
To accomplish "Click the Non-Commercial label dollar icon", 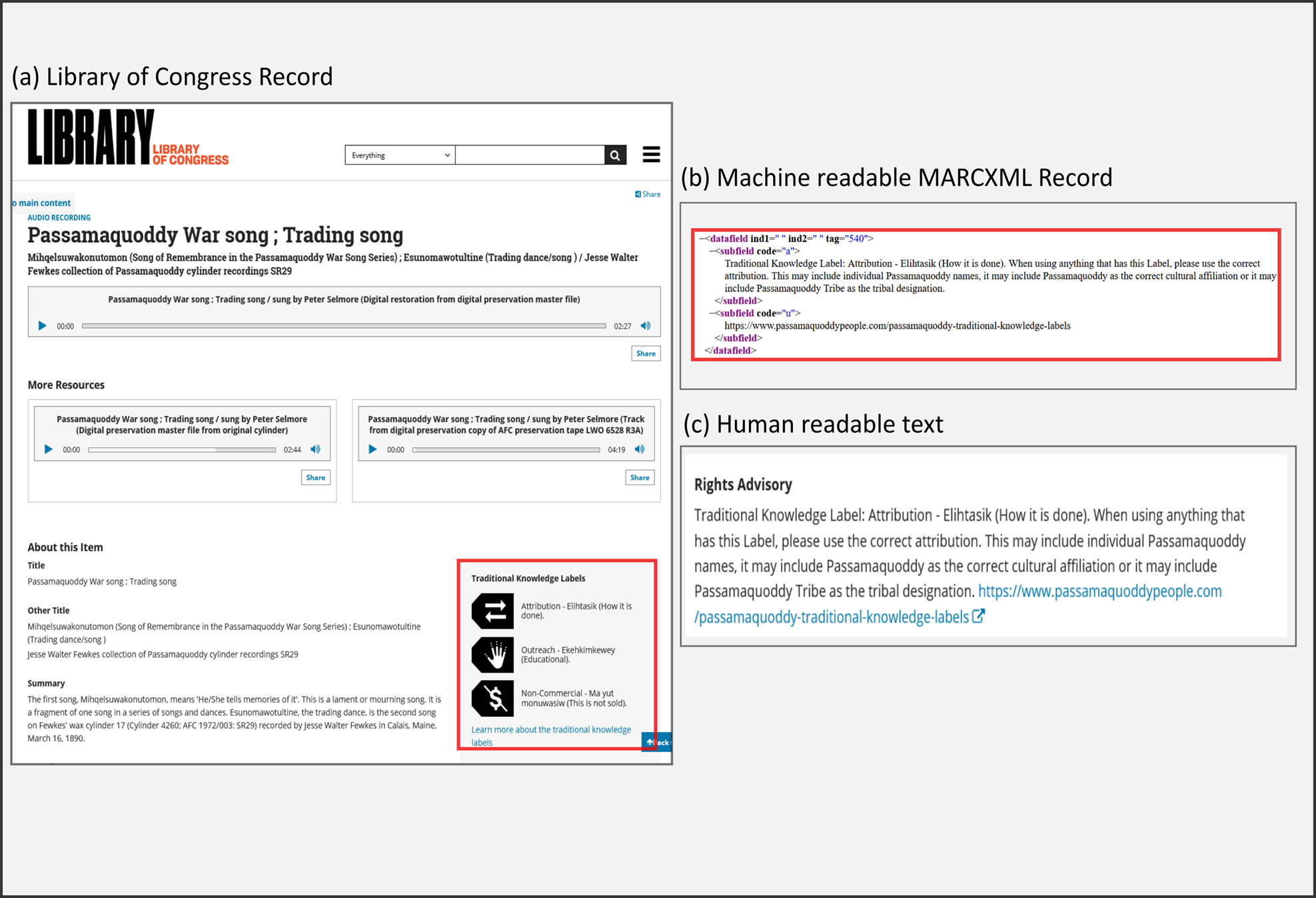I will point(492,698).
